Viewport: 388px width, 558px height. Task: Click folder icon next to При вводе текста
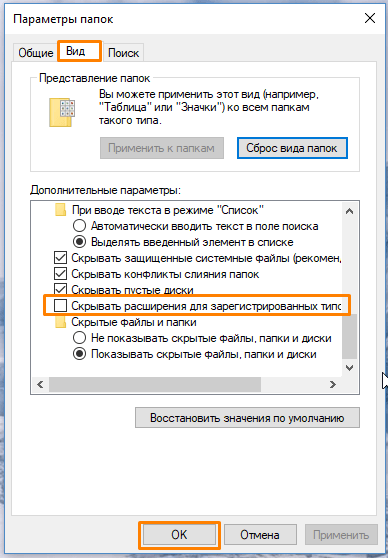coord(61,210)
